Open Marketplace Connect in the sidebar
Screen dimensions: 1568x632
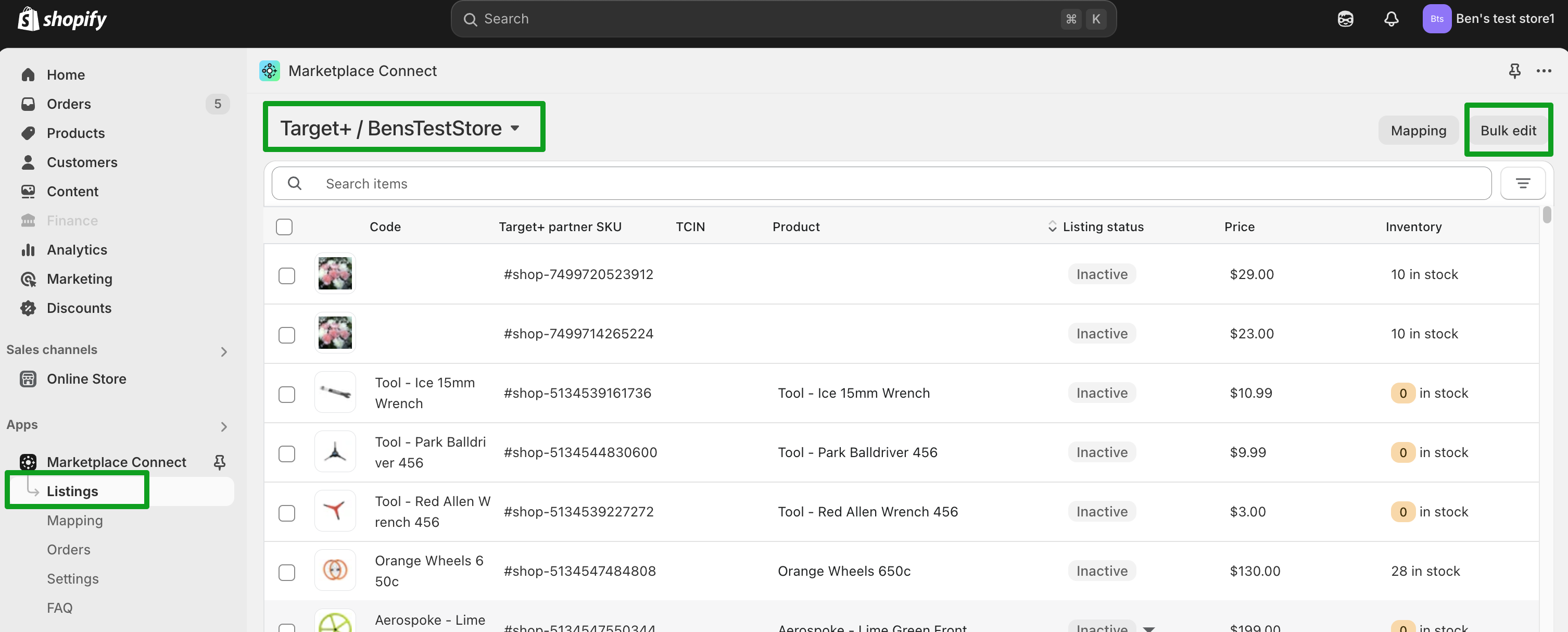(x=116, y=462)
